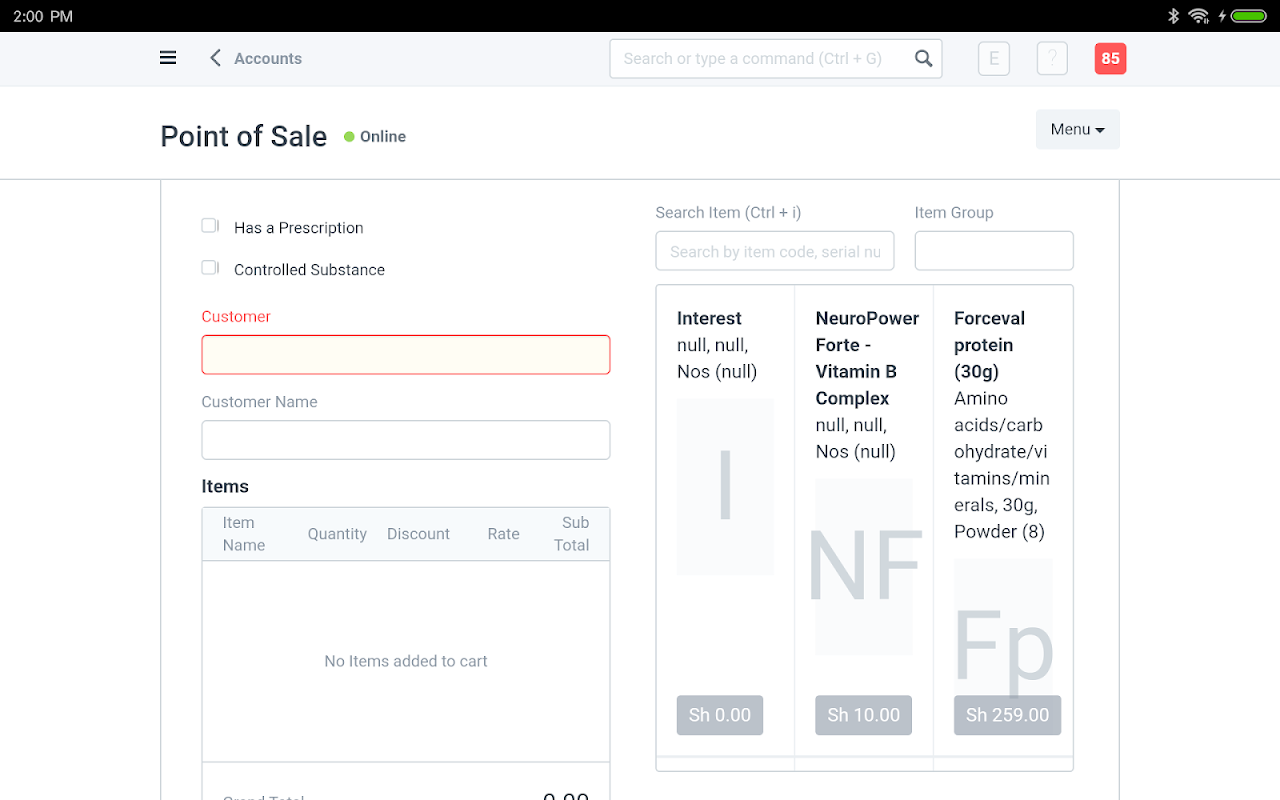Viewport: 1280px width, 800px height.
Task: Open the E user avatar icon
Action: 994,59
